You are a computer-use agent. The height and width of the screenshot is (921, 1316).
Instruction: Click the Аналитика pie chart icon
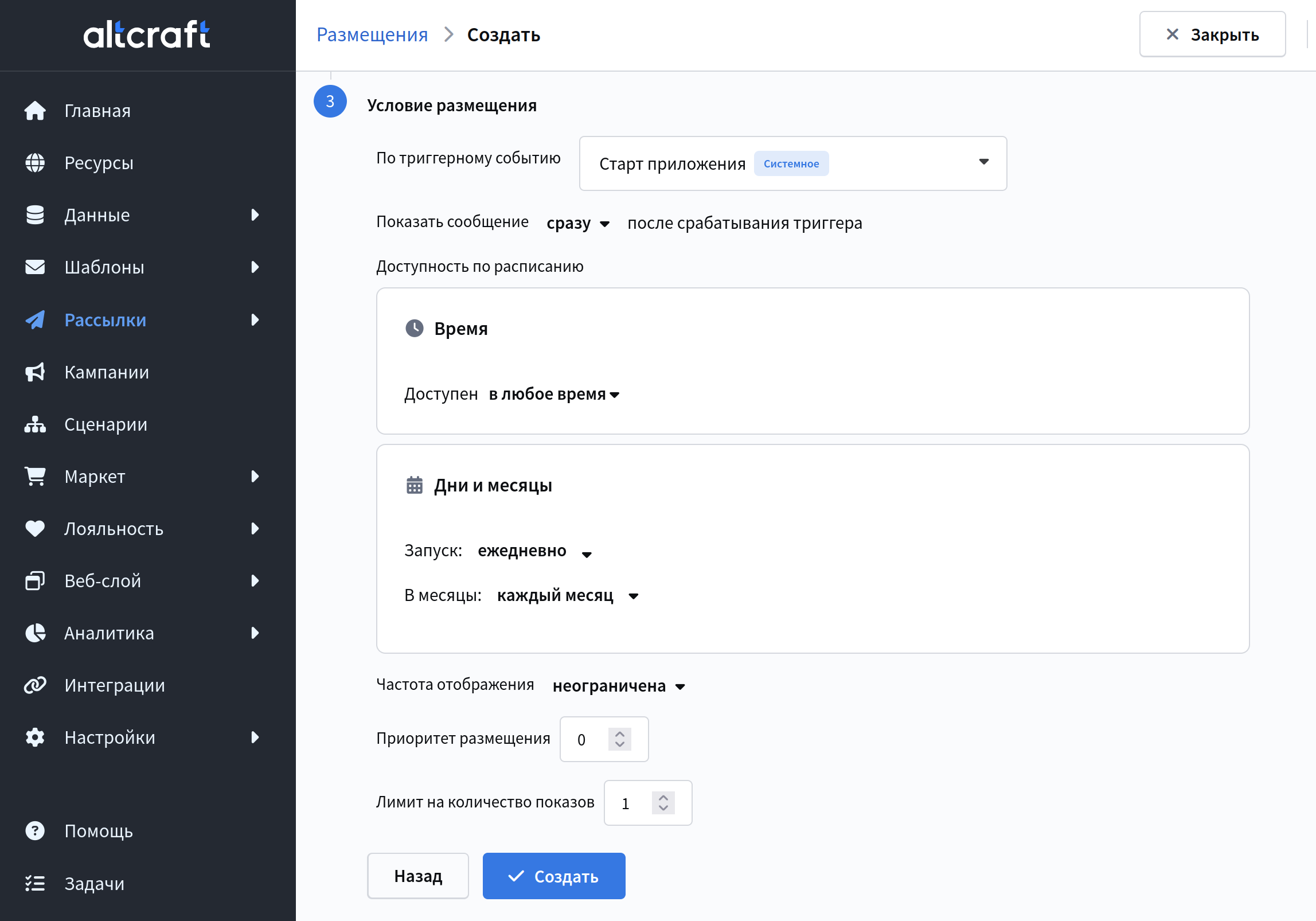coord(35,633)
